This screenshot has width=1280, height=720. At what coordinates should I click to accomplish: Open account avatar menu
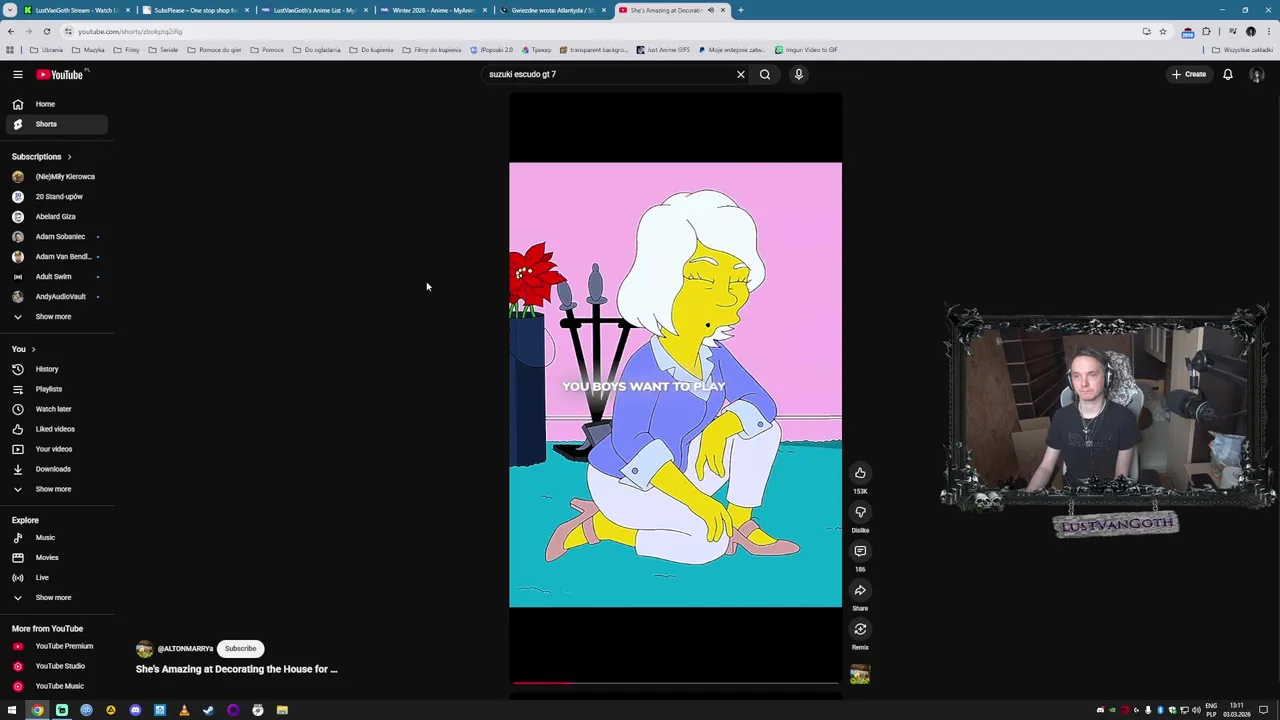(1257, 75)
